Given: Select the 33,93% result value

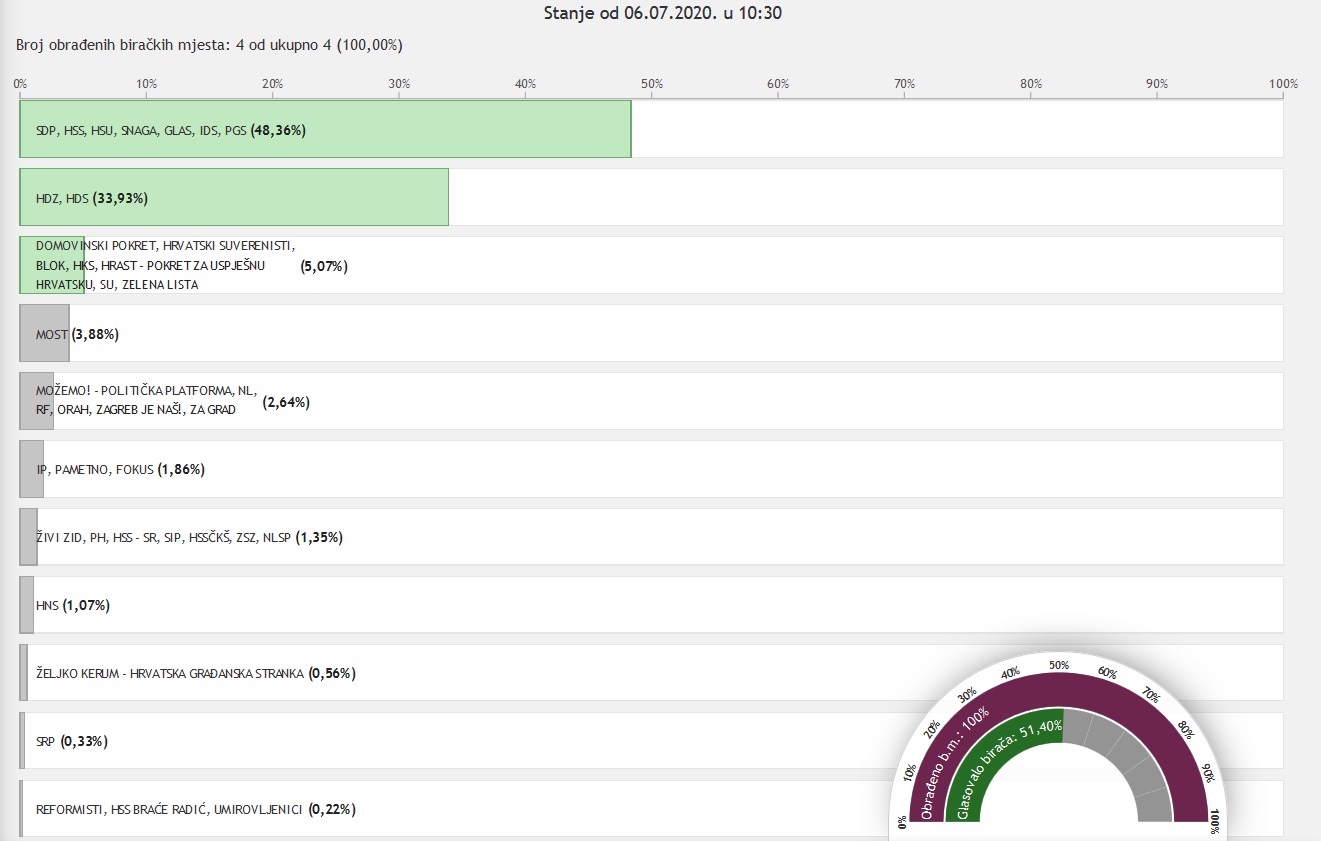Looking at the screenshot, I should (120, 198).
